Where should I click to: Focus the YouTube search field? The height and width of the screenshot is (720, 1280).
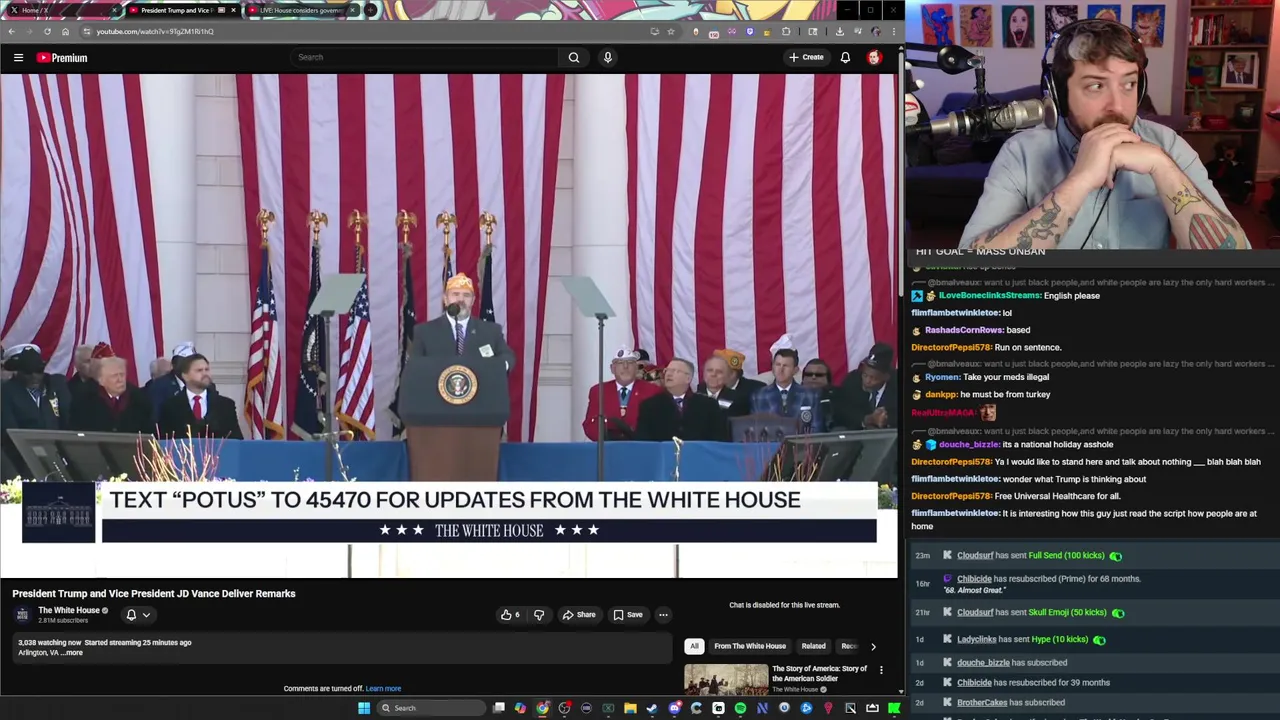[x=425, y=57]
